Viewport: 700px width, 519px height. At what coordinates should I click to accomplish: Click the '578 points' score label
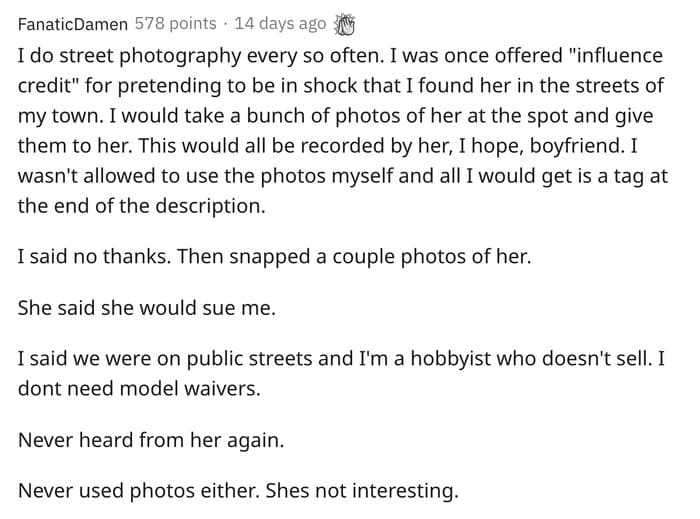tap(175, 24)
